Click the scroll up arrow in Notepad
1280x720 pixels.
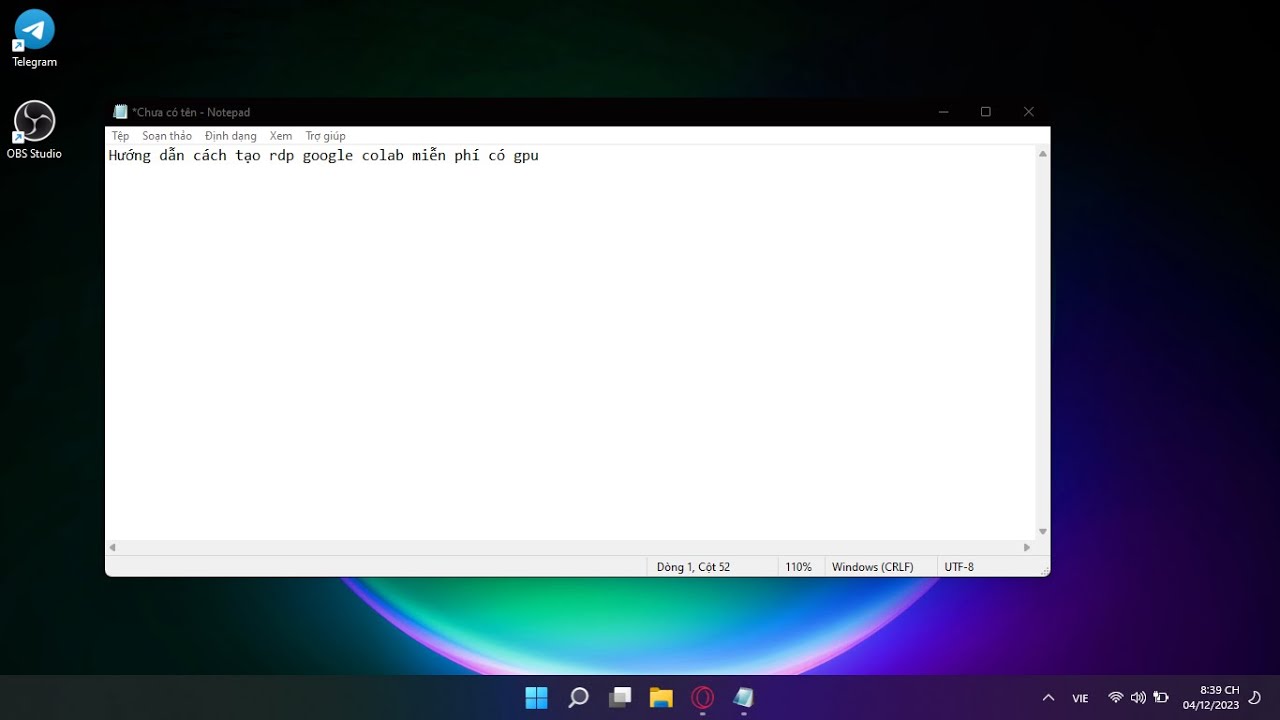[1043, 154]
